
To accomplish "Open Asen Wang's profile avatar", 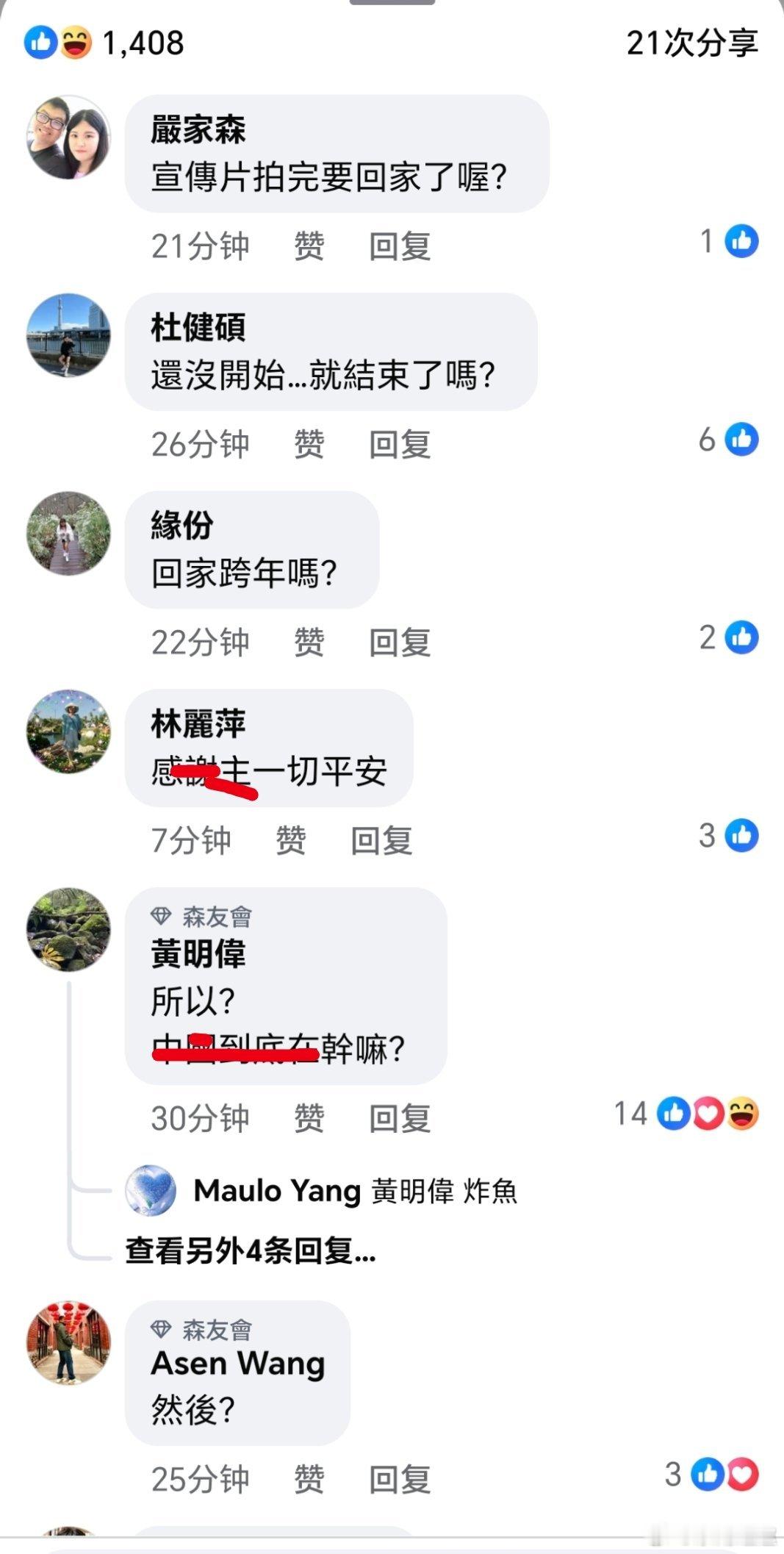I will tap(68, 1343).
